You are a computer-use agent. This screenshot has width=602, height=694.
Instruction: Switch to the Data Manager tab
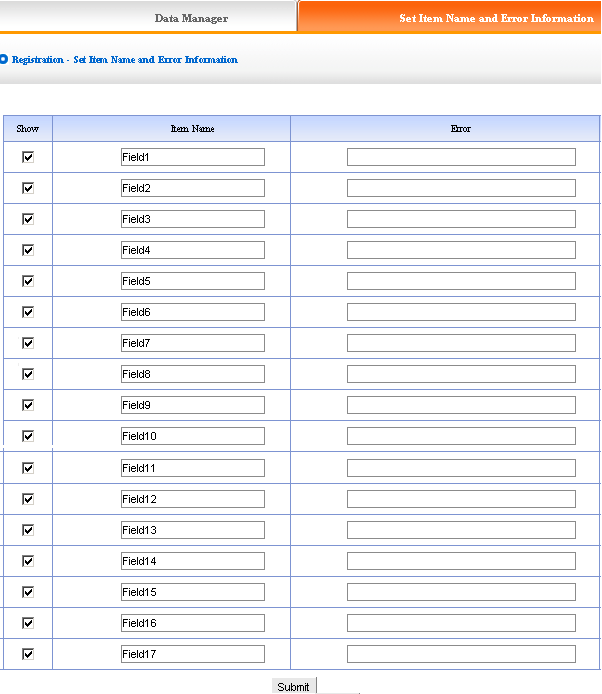tap(148, 16)
